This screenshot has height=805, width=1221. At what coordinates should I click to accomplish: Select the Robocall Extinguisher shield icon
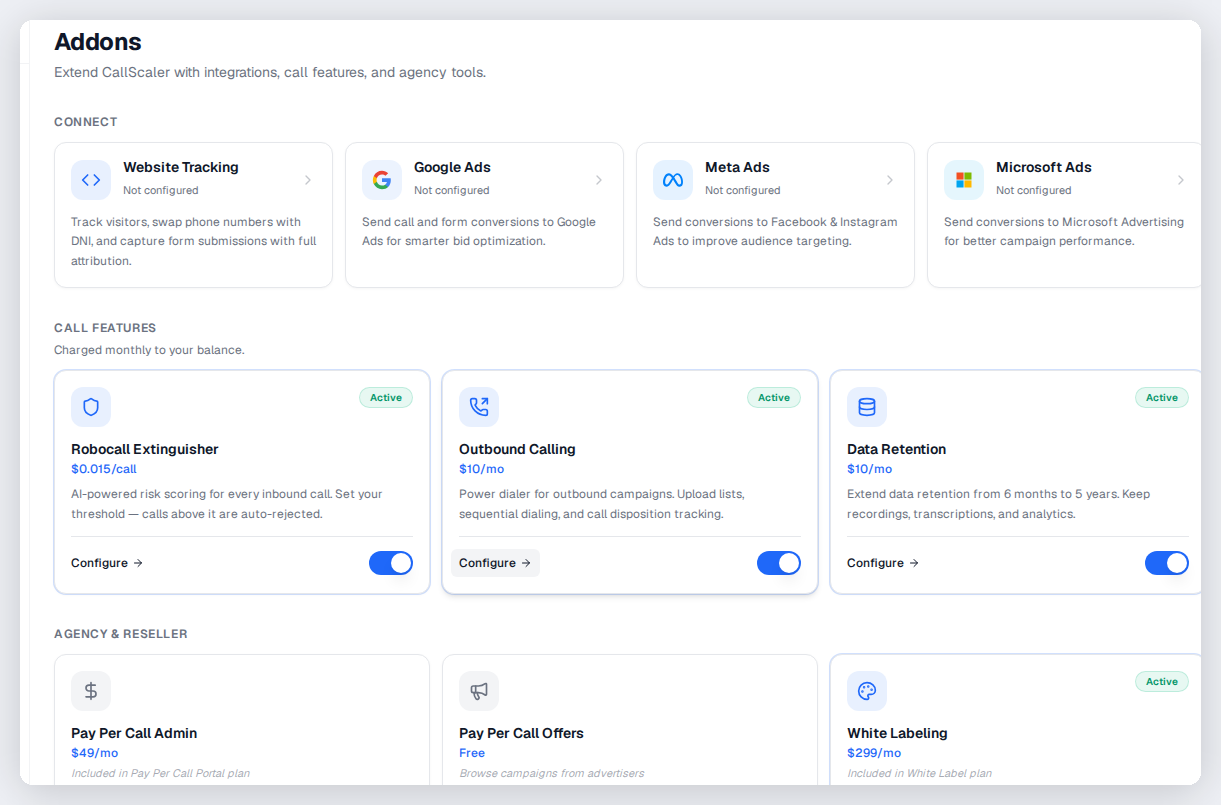tap(91, 407)
